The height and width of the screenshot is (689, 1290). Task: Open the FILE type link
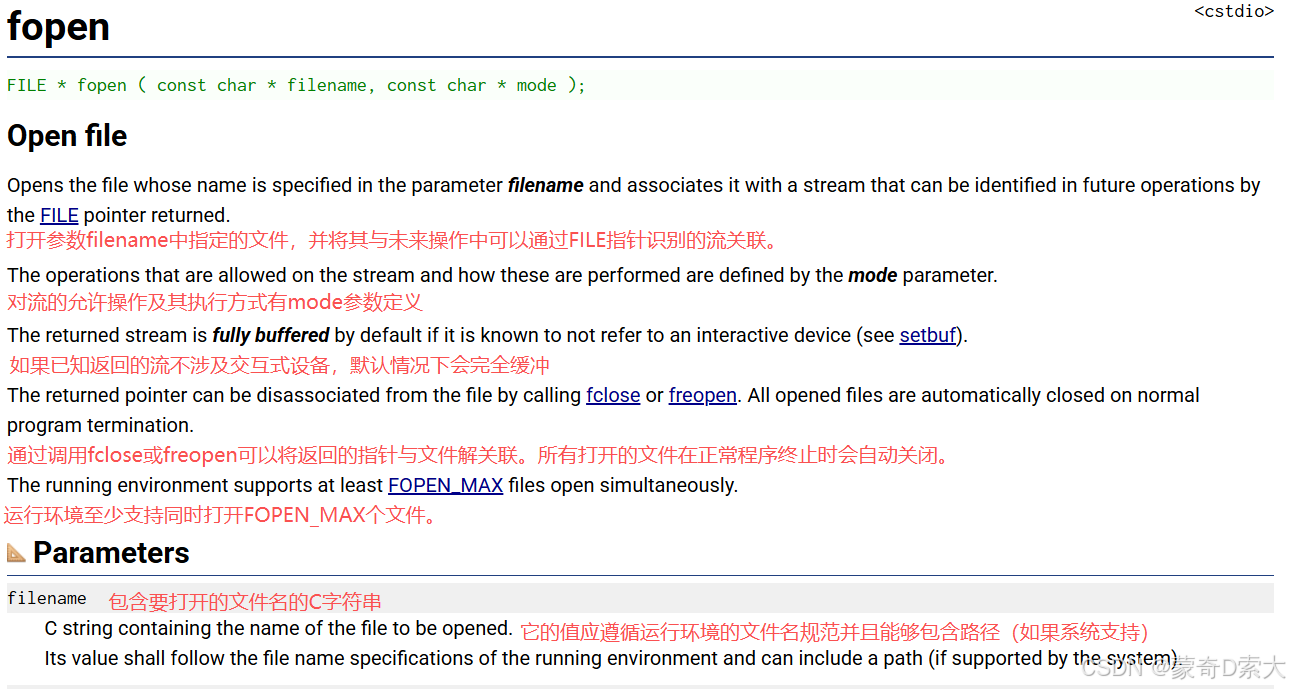(59, 215)
